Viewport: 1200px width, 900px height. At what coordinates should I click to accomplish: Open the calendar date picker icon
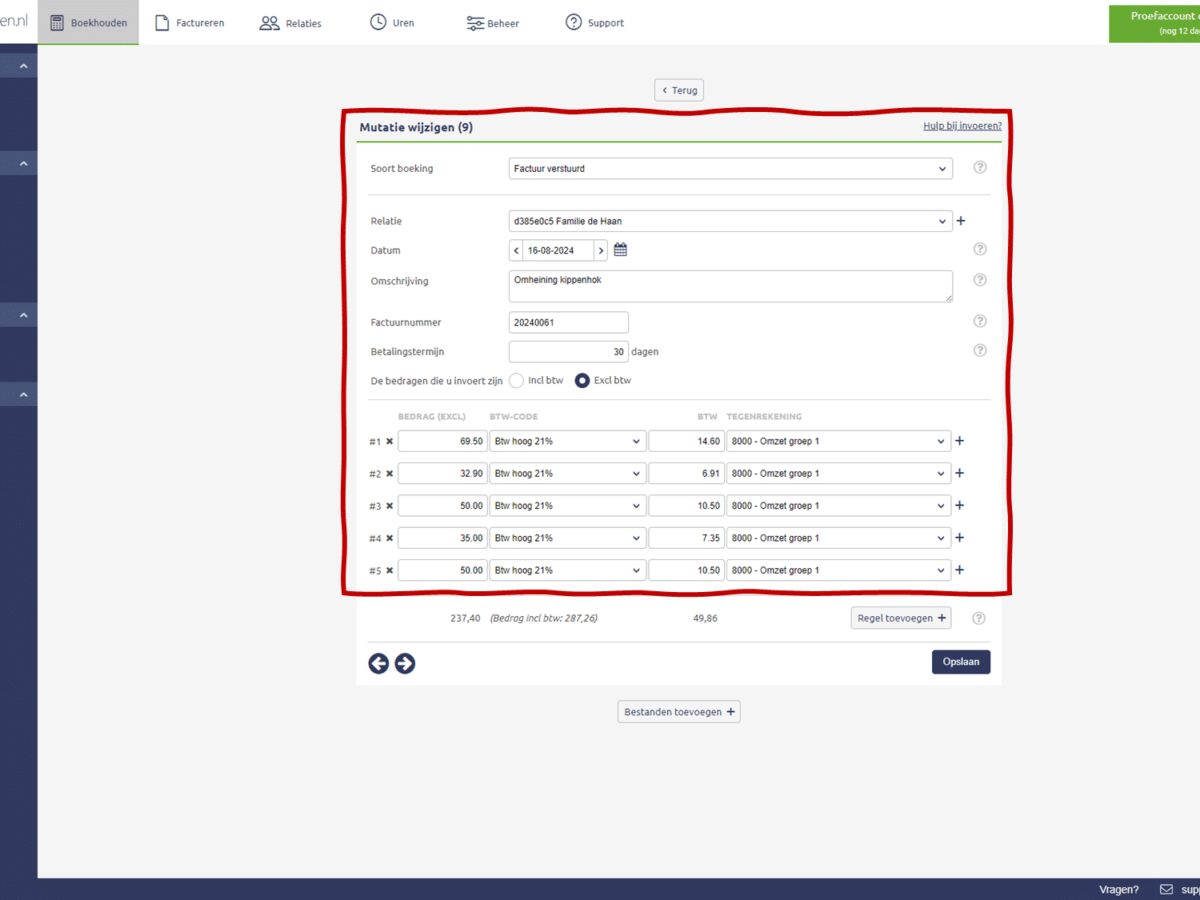coord(620,250)
